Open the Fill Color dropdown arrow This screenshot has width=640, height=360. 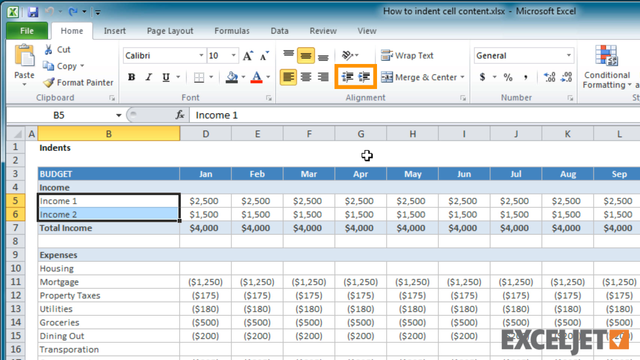[243, 77]
